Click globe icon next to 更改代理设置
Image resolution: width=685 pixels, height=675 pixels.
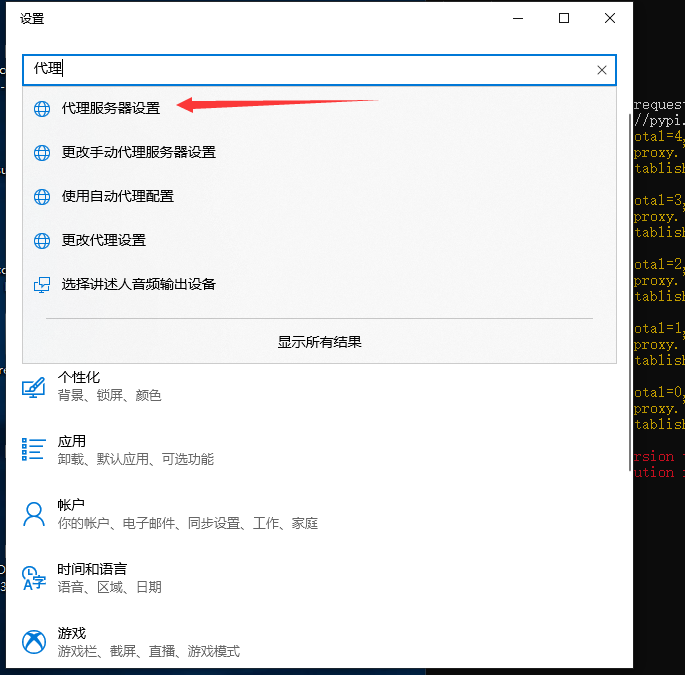(x=42, y=241)
